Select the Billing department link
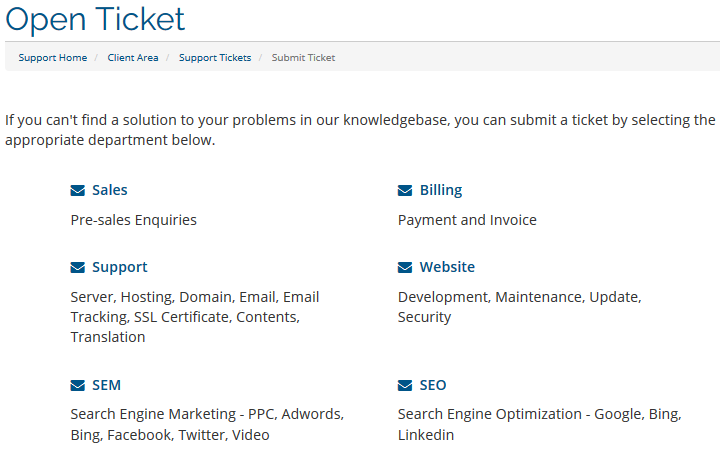720x457 pixels. click(440, 190)
